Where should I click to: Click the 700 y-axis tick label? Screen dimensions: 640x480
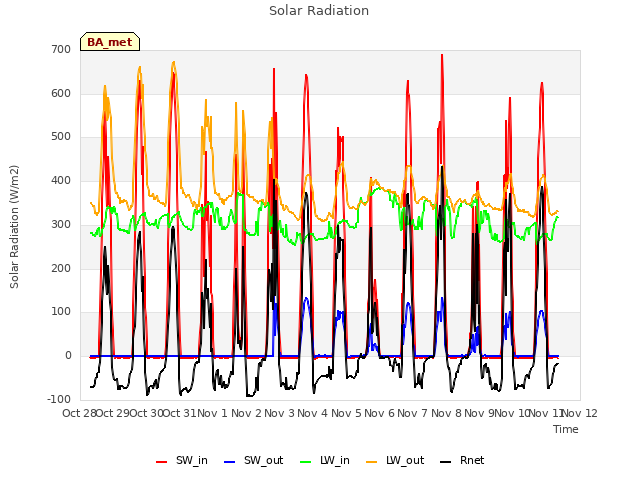coord(61,49)
